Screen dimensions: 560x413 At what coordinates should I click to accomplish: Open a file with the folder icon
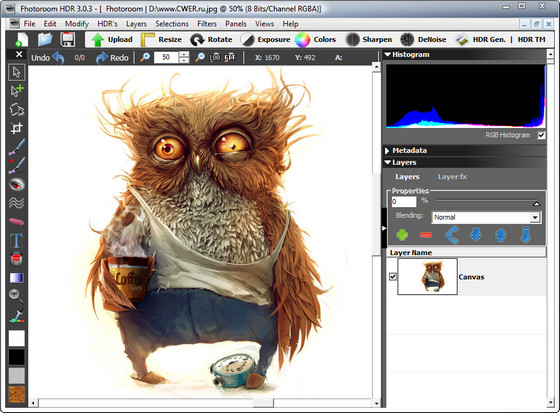pyautogui.click(x=45, y=39)
